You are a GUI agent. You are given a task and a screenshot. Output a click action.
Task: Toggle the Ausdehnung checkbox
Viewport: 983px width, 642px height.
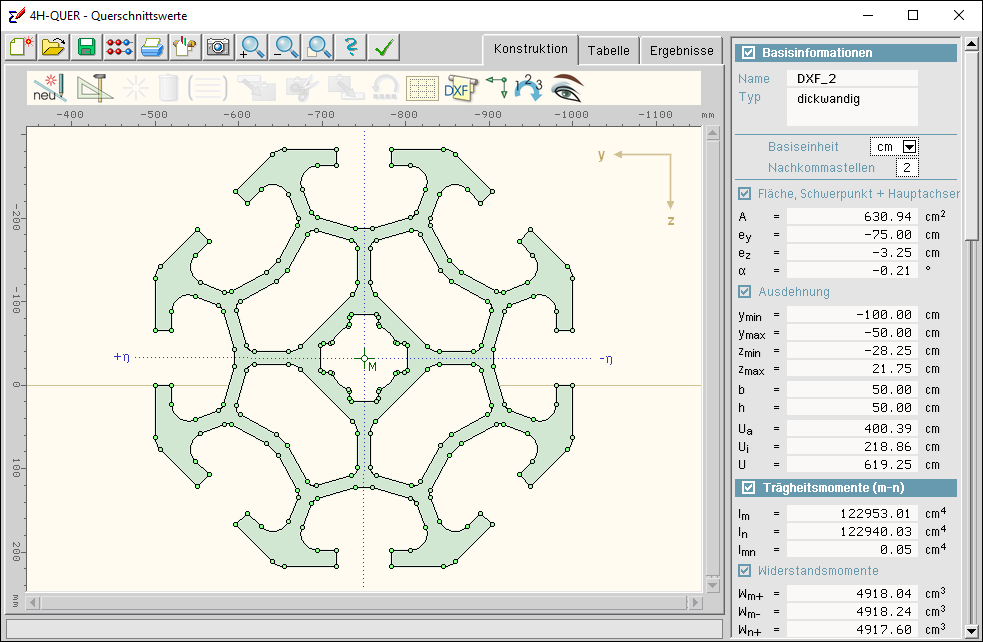coord(744,292)
